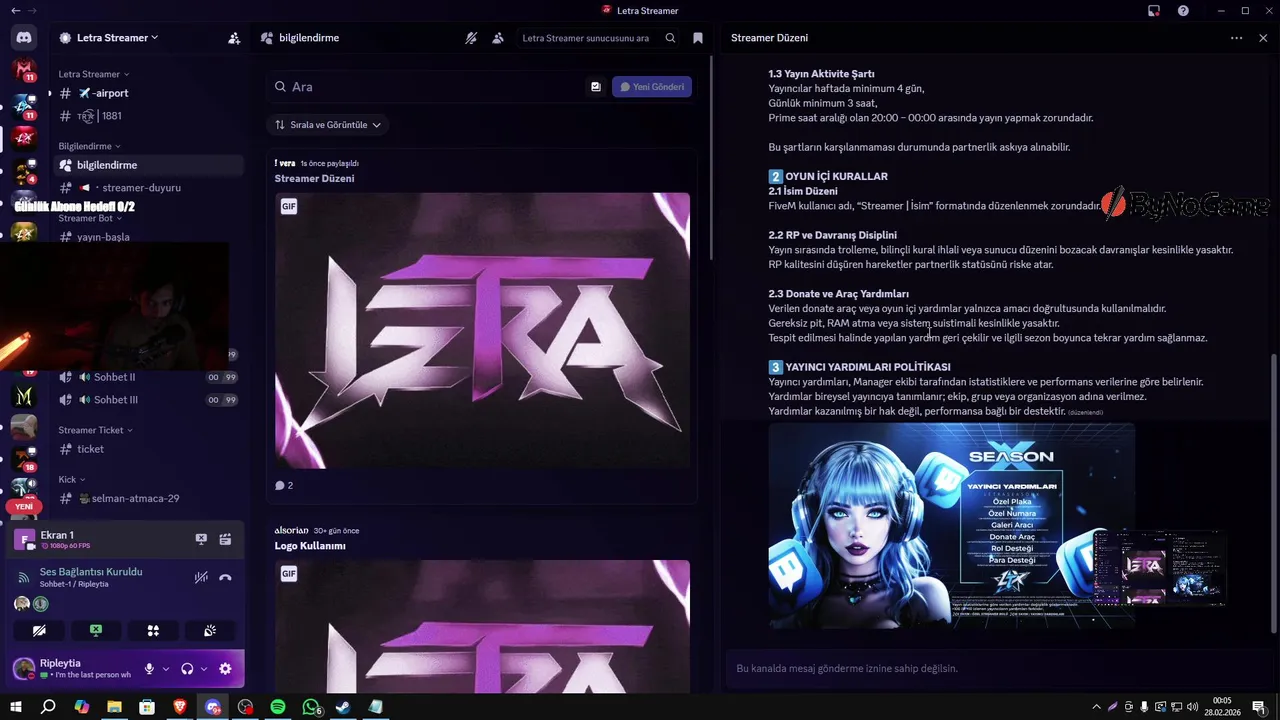Open the Windows notification center icon
Image resolution: width=1280 pixels, height=720 pixels.
[x=1258, y=707]
